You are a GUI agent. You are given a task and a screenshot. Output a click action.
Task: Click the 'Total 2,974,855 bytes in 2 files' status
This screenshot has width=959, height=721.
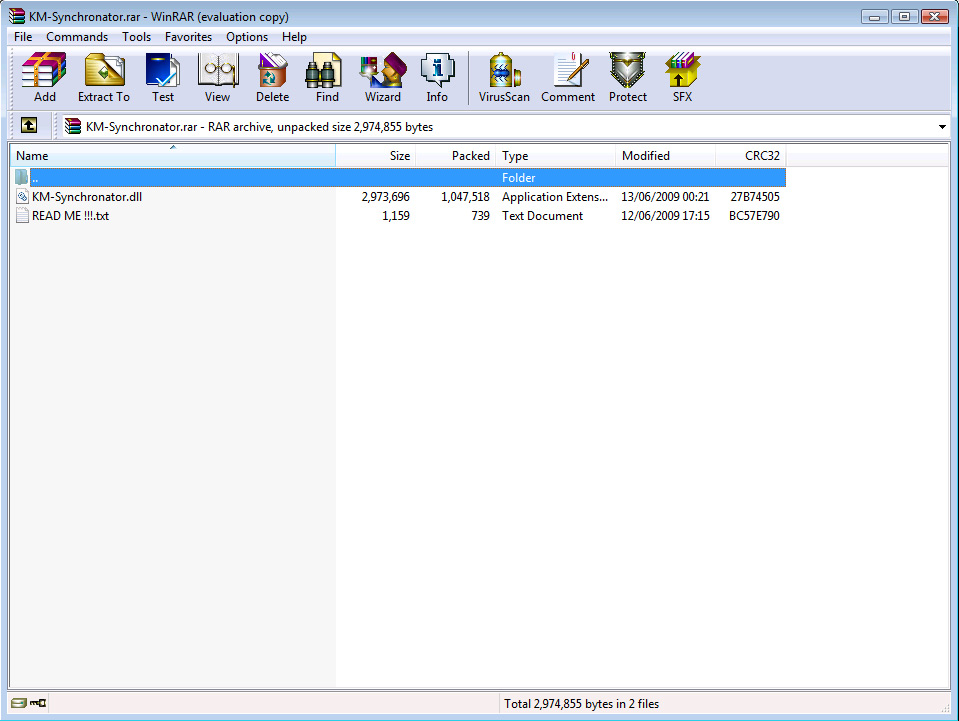pos(582,704)
